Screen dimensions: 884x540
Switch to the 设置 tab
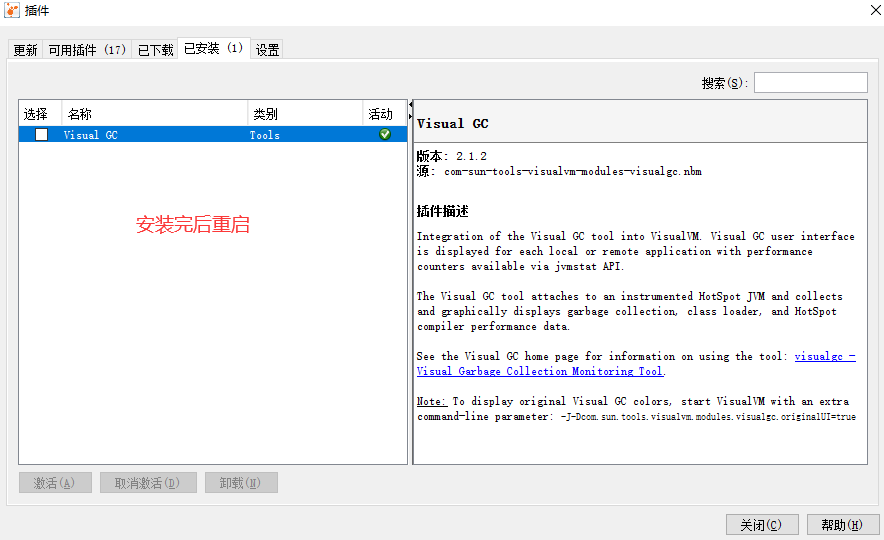pos(267,50)
